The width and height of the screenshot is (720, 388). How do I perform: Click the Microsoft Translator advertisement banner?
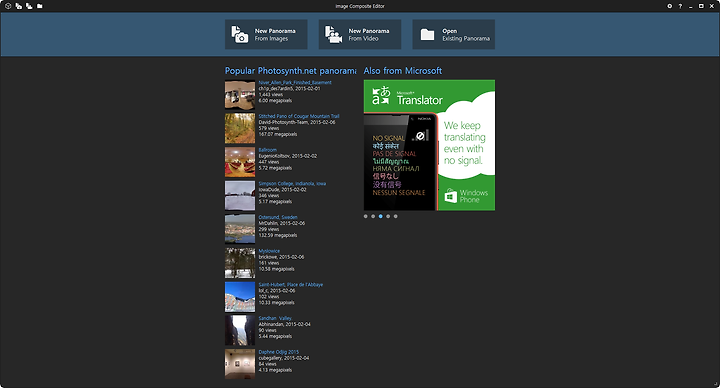[429, 145]
